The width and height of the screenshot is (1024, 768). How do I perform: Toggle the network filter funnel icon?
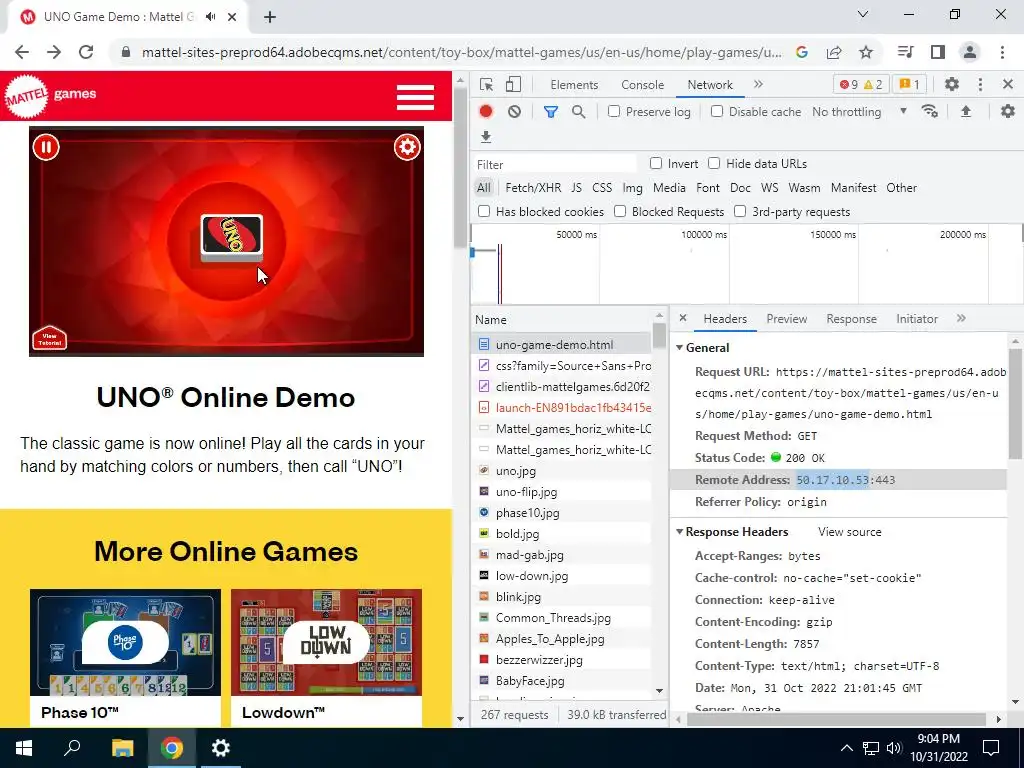pos(551,112)
